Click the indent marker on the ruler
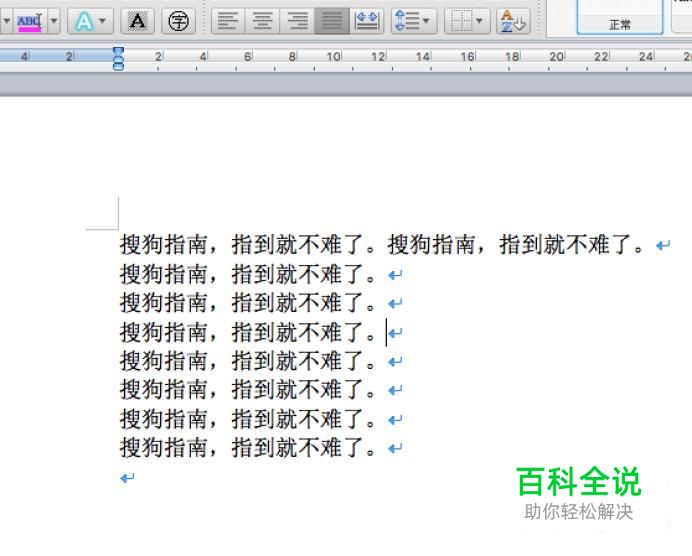 coord(118,59)
